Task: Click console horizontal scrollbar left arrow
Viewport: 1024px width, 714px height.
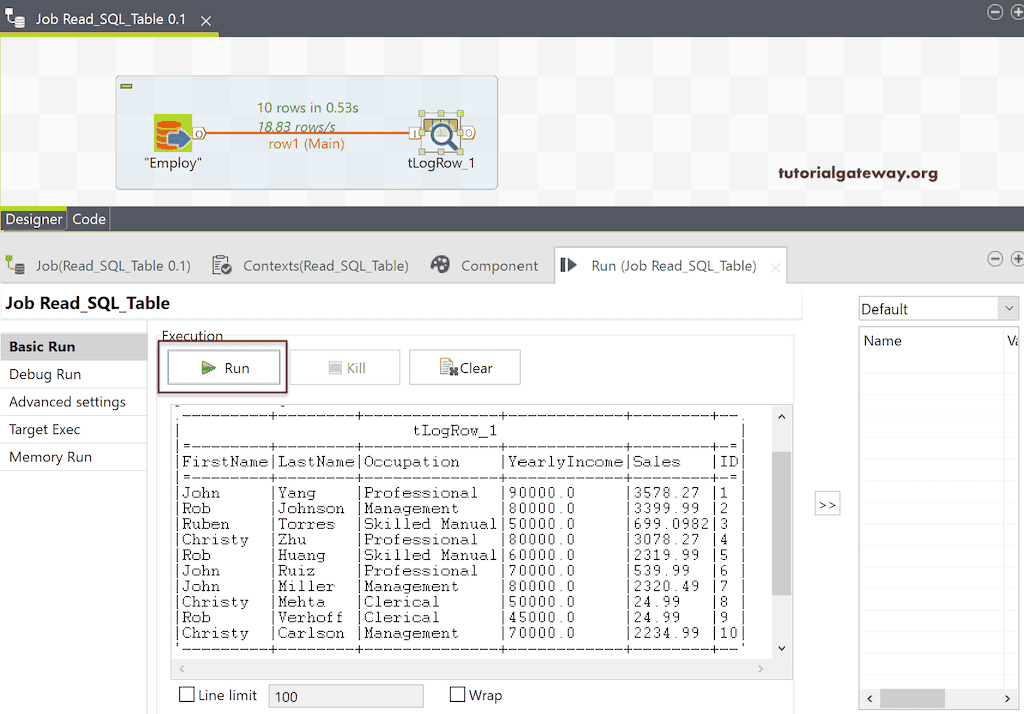Action: coord(182,668)
